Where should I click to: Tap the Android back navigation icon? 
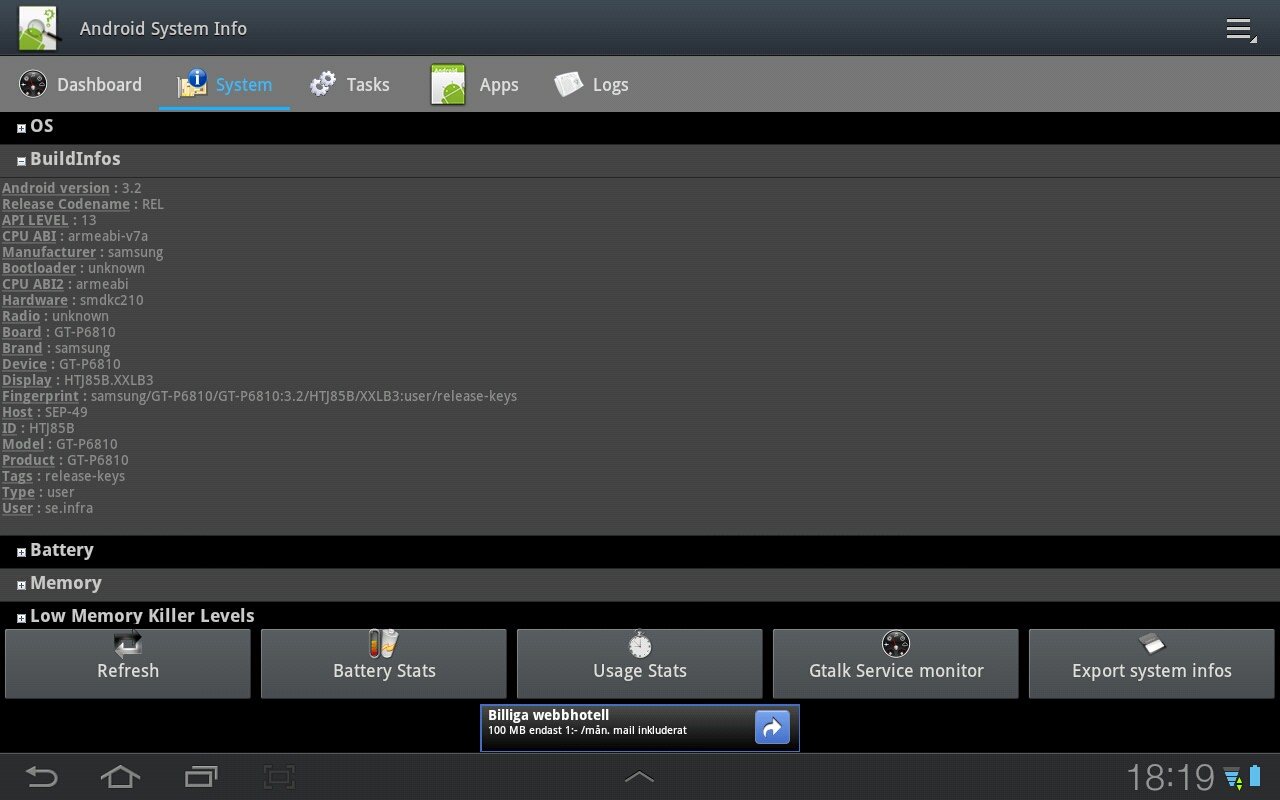41,776
